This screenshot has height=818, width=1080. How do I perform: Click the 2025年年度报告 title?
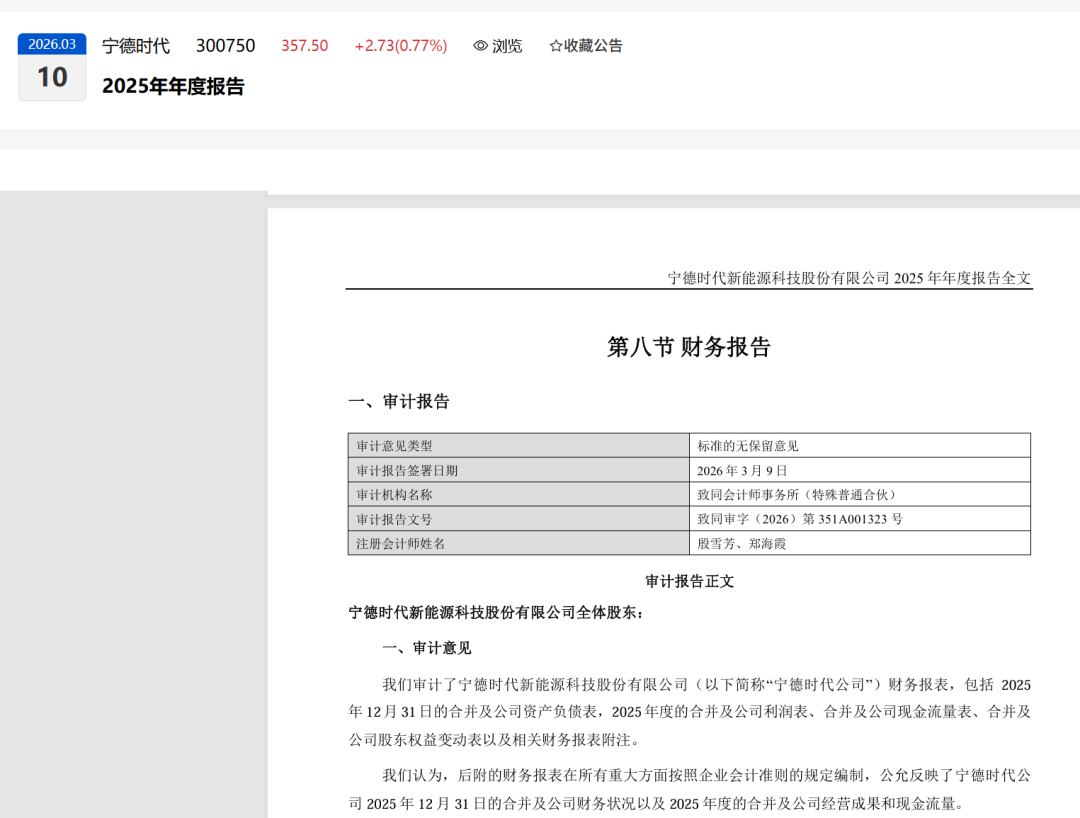tap(174, 86)
